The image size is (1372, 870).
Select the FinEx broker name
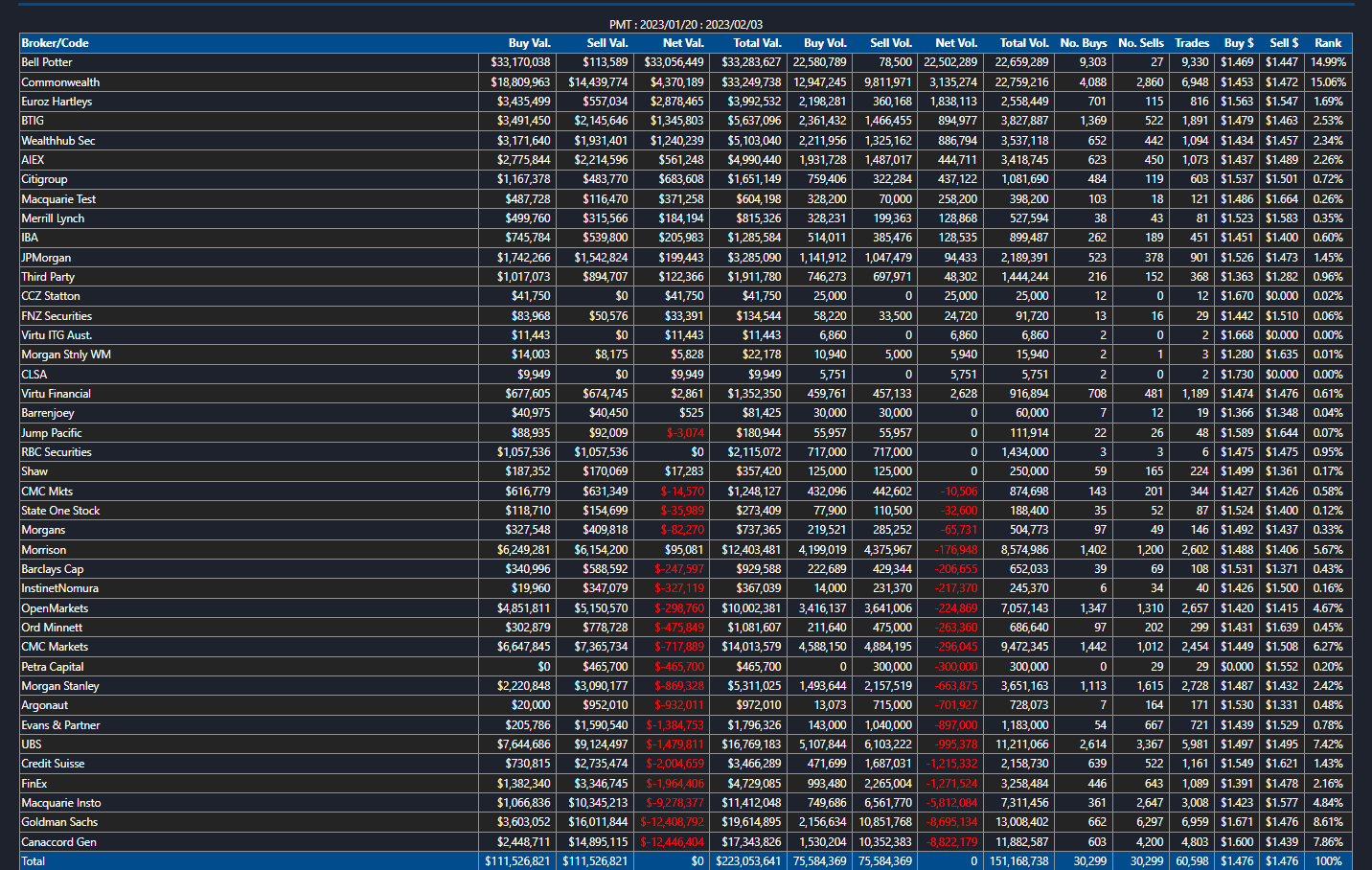point(34,784)
